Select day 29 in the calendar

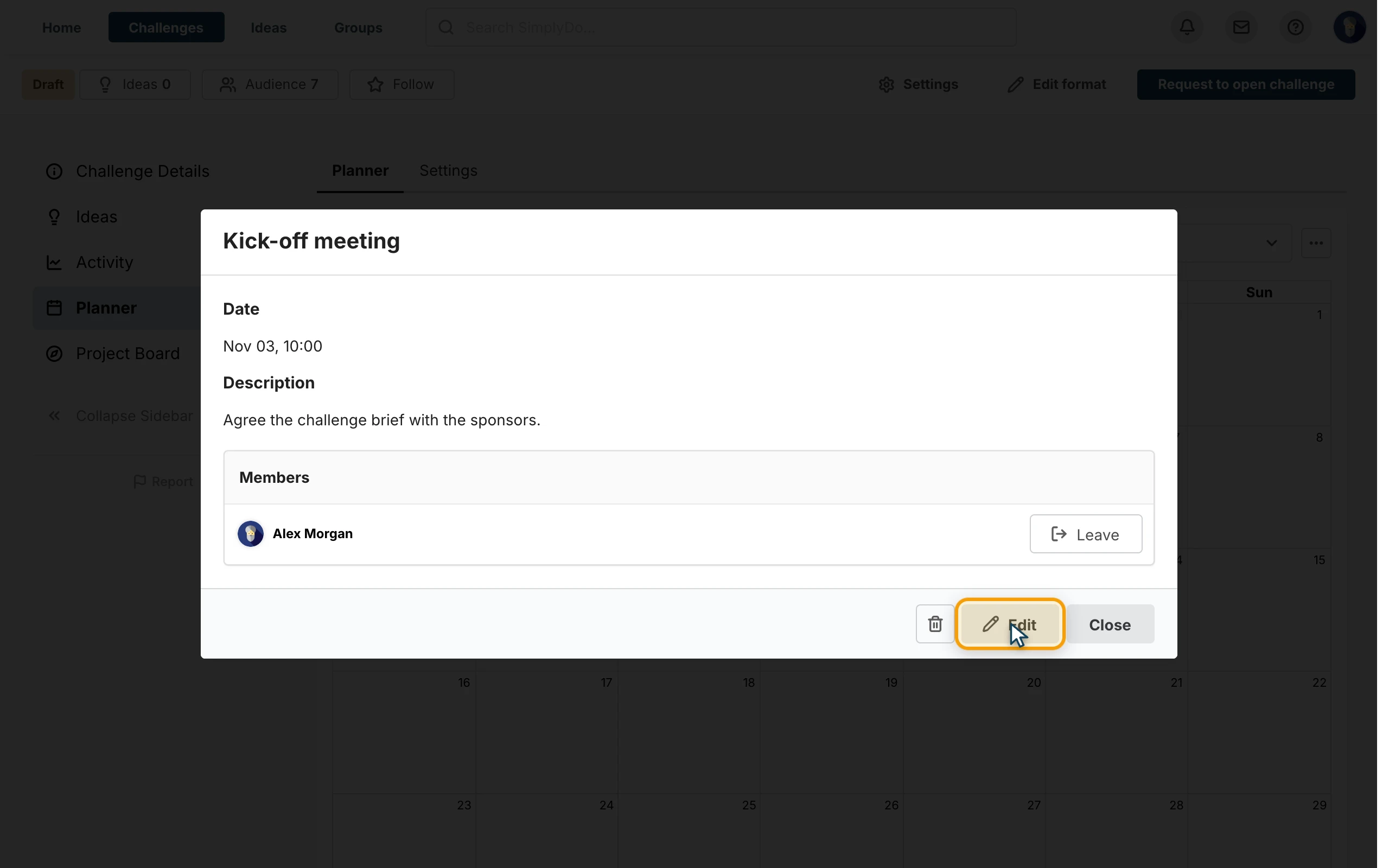coord(1259,831)
